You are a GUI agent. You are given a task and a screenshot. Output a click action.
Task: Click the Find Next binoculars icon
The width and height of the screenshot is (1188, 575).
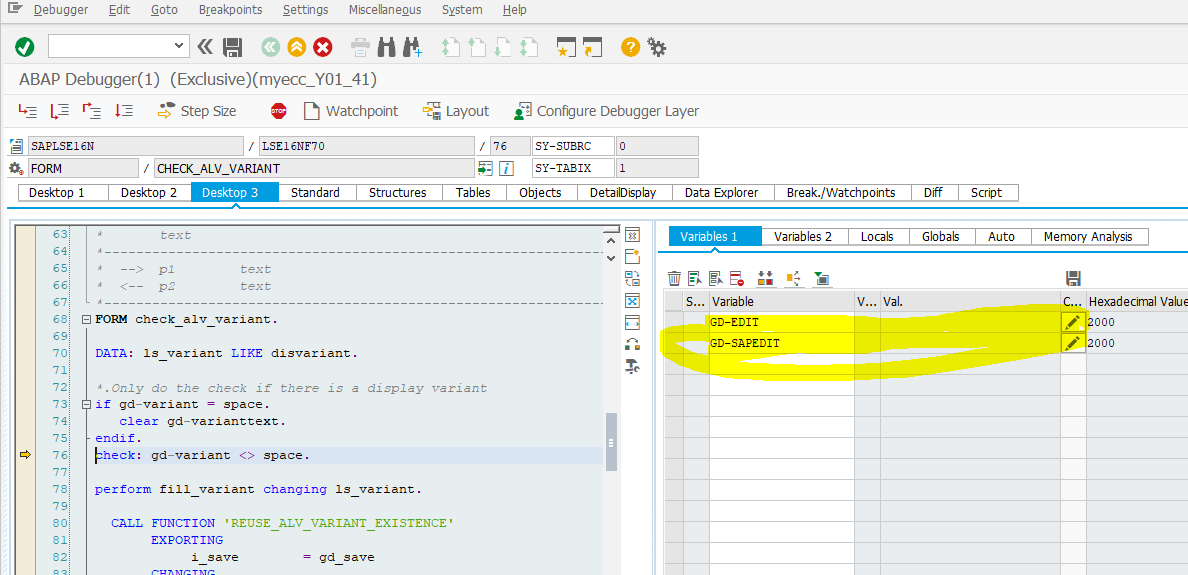[x=412, y=47]
